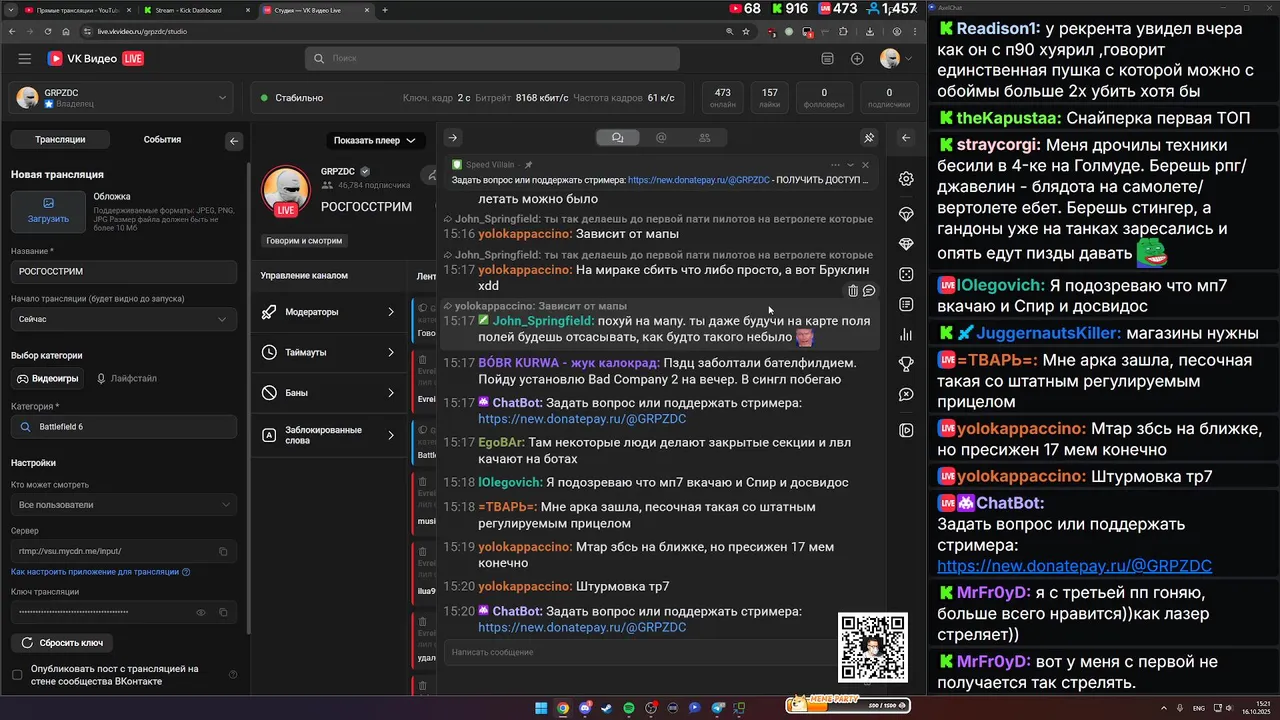Screen dimensions: 1280x720
Task: Open the Таймауты section
Action: click(328, 353)
